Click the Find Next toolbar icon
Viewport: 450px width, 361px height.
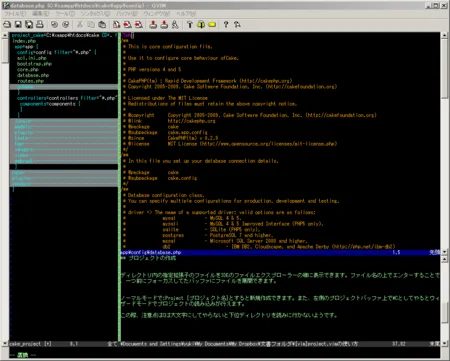(127, 24)
